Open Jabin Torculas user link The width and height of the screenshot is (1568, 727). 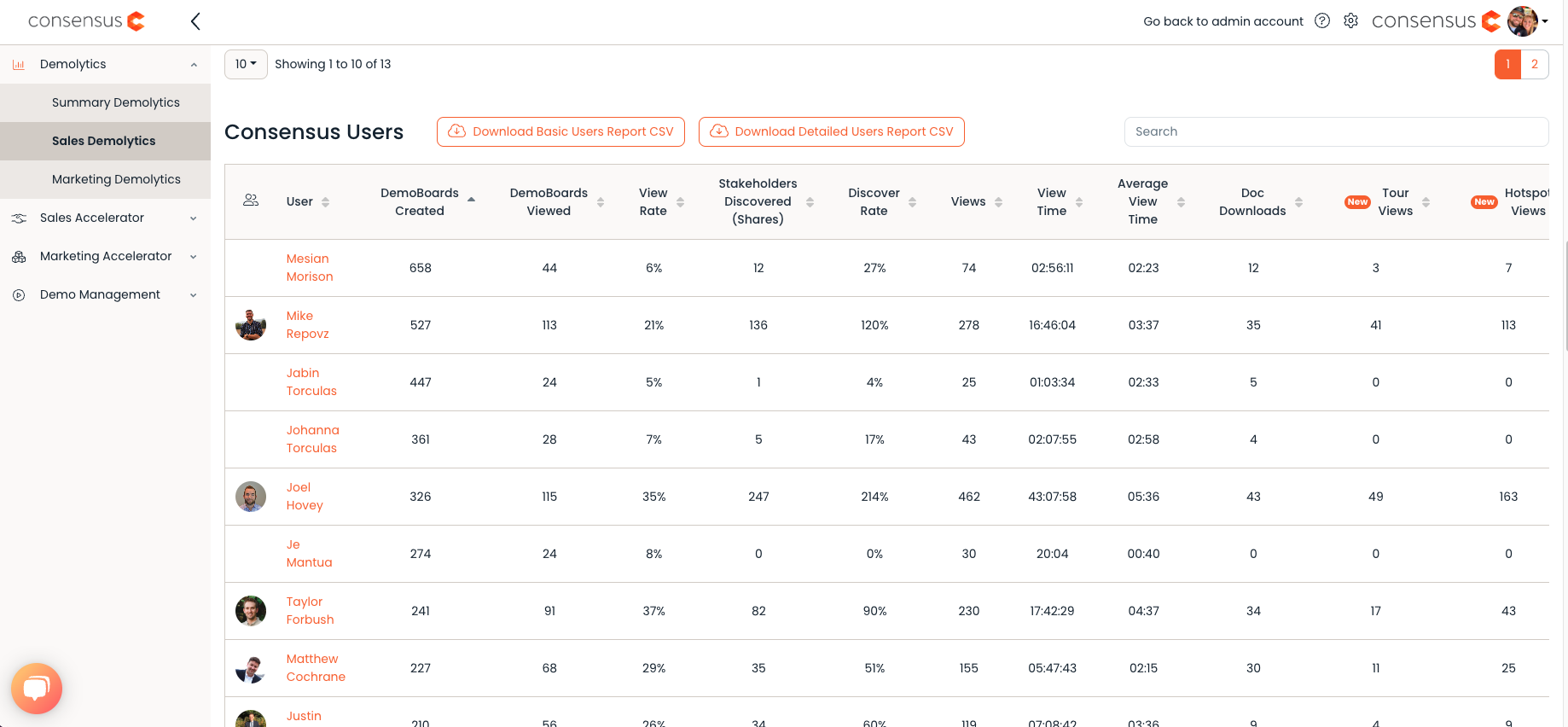coord(311,382)
